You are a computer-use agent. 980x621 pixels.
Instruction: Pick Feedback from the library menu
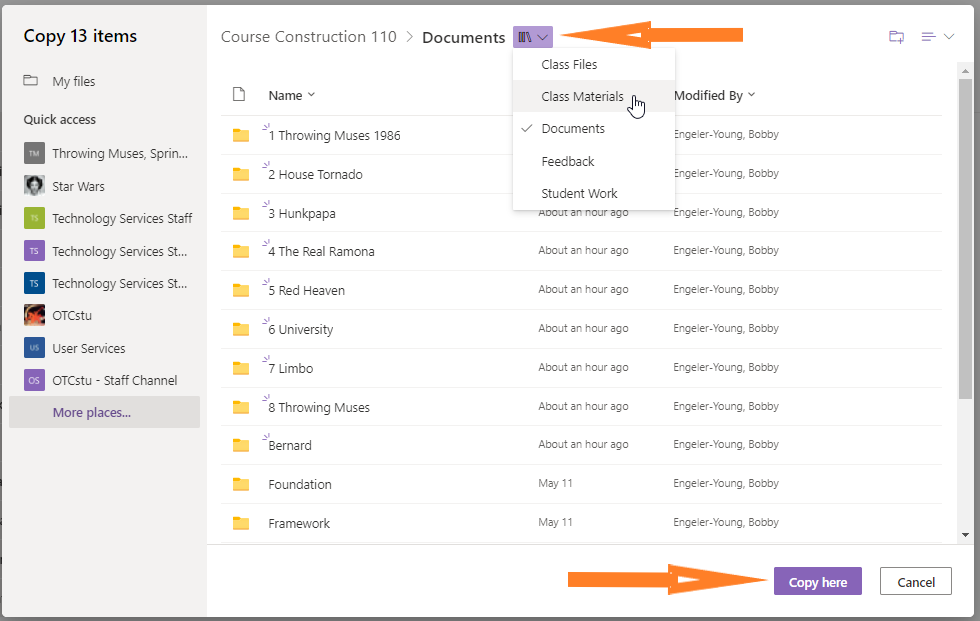coord(594,161)
